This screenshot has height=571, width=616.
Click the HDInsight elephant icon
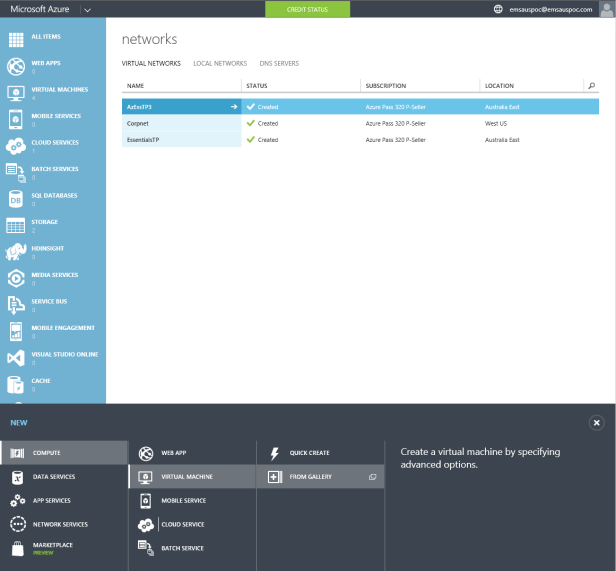click(x=16, y=252)
